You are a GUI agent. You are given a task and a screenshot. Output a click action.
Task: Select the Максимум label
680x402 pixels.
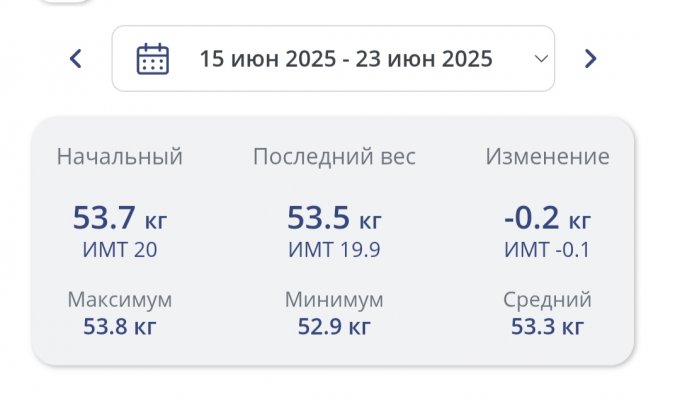120,300
